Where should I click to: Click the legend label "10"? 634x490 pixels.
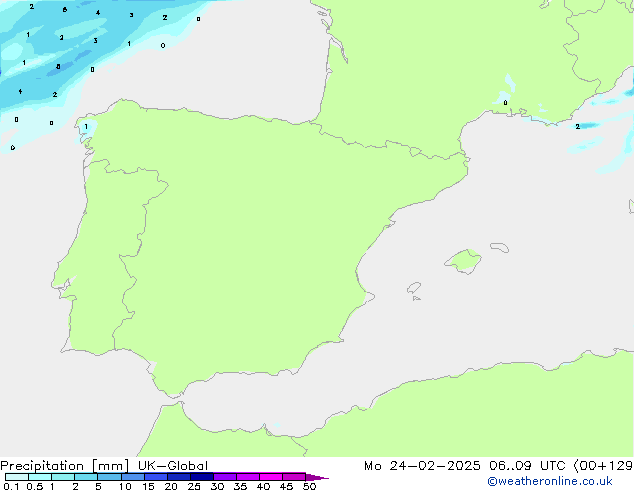click(125, 486)
